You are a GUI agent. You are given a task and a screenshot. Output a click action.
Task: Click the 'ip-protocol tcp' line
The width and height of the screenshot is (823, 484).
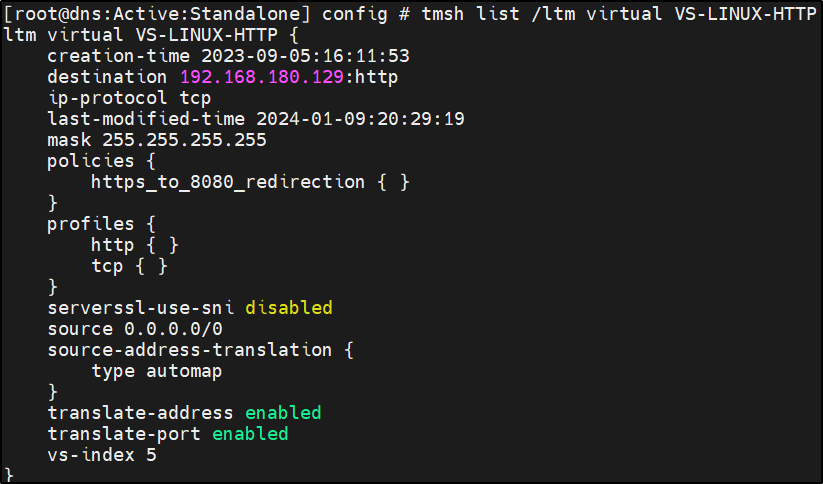124,98
